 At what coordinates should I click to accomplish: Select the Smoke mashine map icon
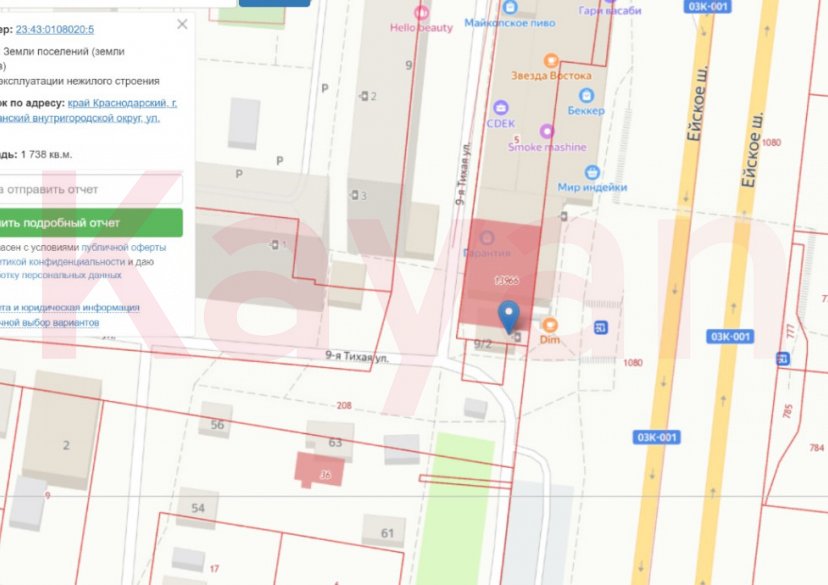pos(547,131)
